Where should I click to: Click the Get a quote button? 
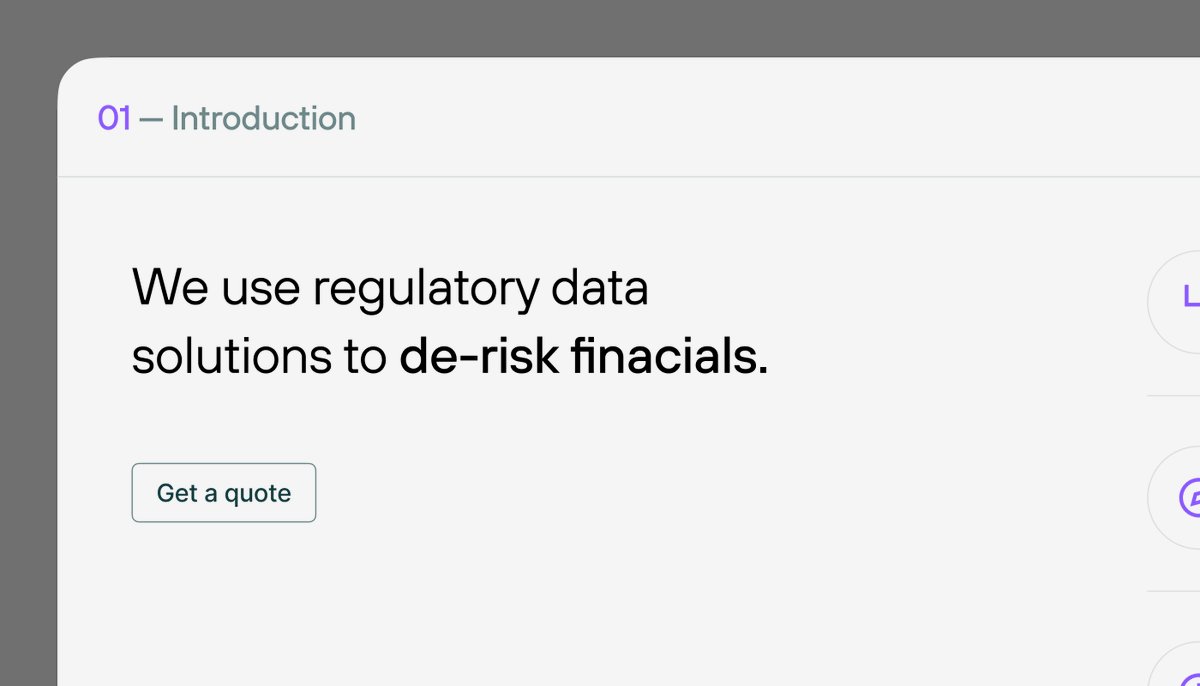(224, 492)
